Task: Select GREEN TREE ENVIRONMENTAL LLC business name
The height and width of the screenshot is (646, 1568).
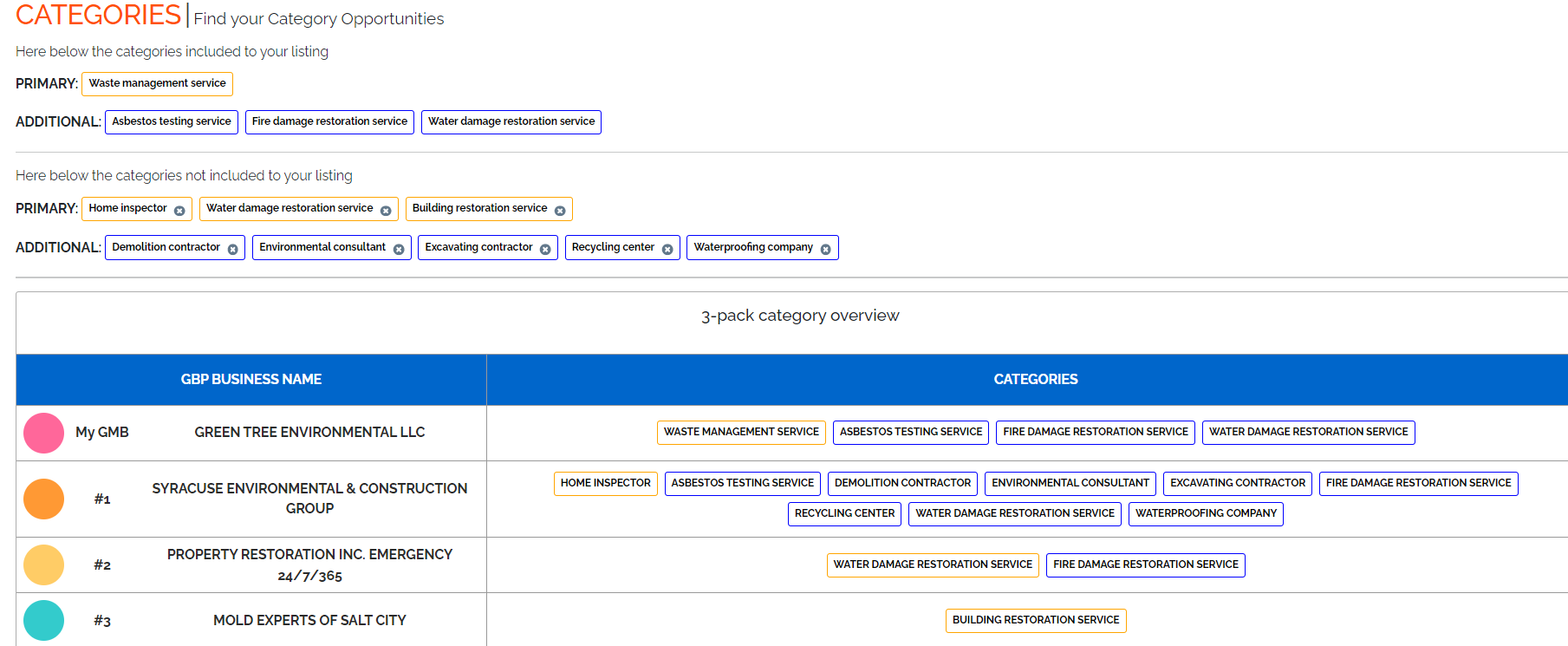Action: click(x=309, y=432)
